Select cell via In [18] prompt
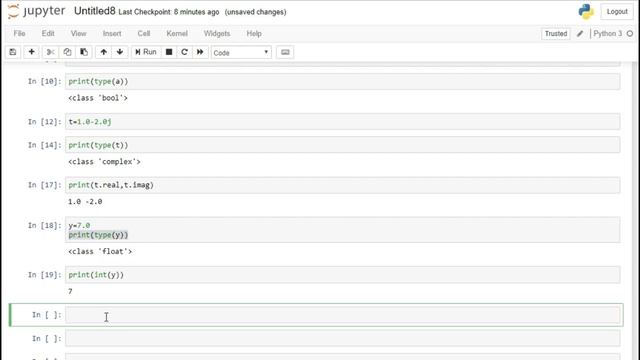Image resolution: width=640 pixels, height=360 pixels. pos(44,225)
